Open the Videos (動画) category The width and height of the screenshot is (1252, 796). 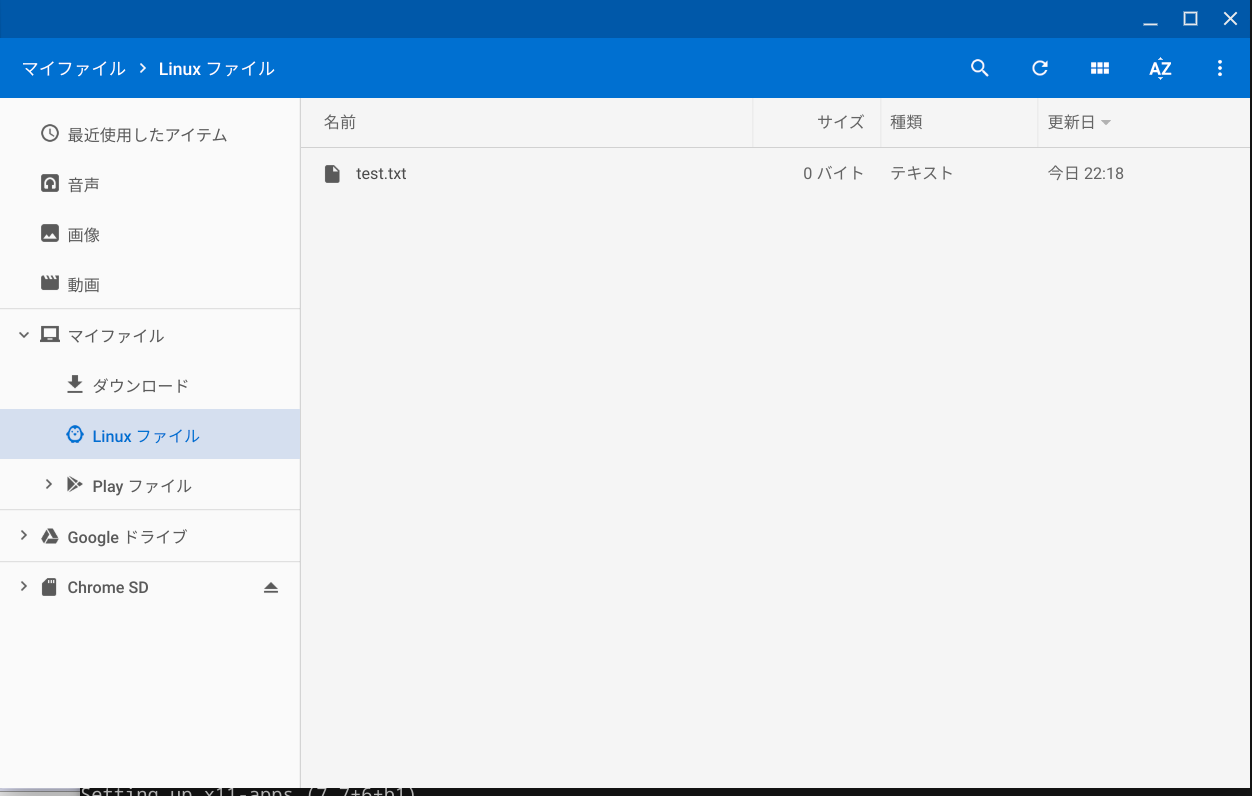(x=83, y=284)
